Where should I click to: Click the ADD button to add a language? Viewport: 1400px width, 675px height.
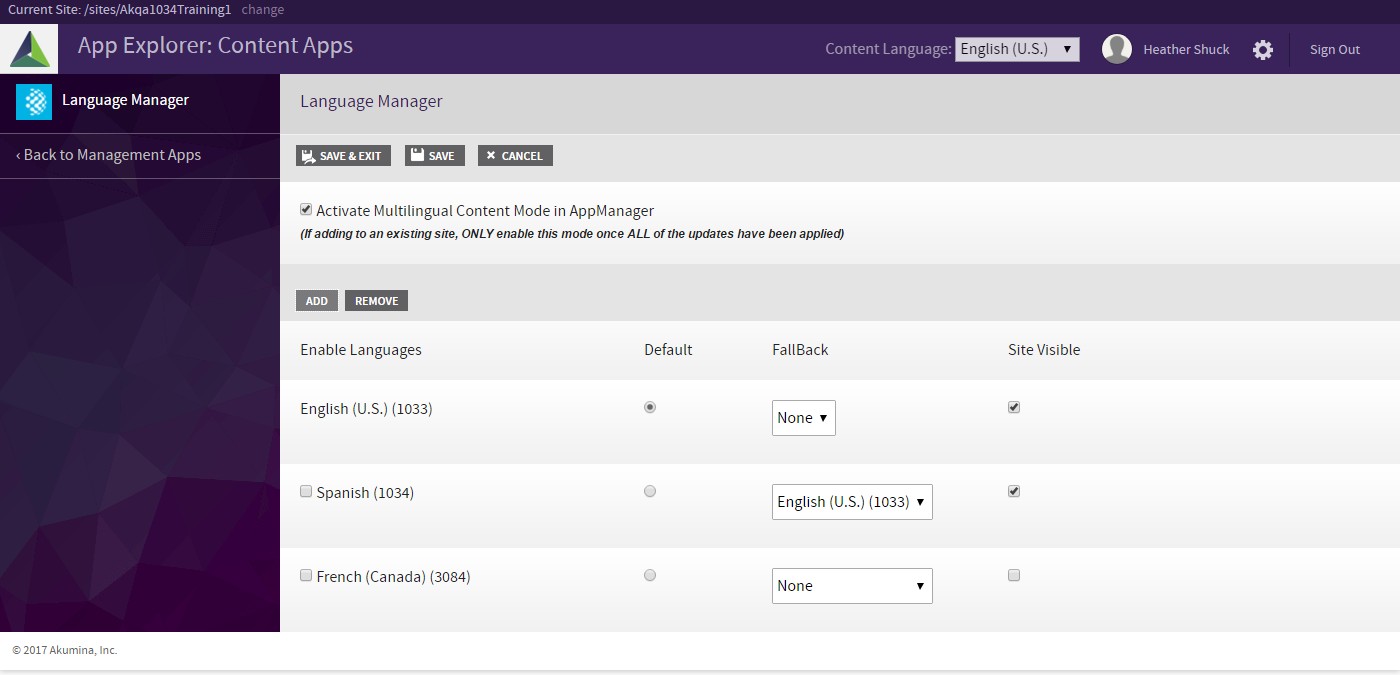coord(317,300)
